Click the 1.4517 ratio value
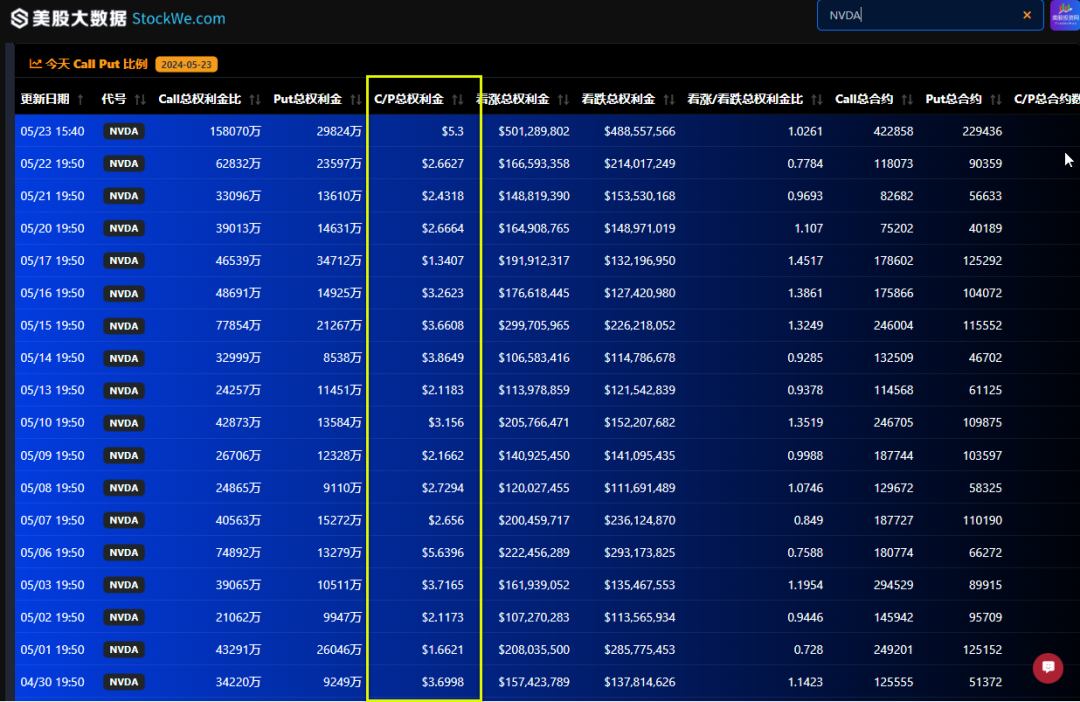 coord(805,260)
